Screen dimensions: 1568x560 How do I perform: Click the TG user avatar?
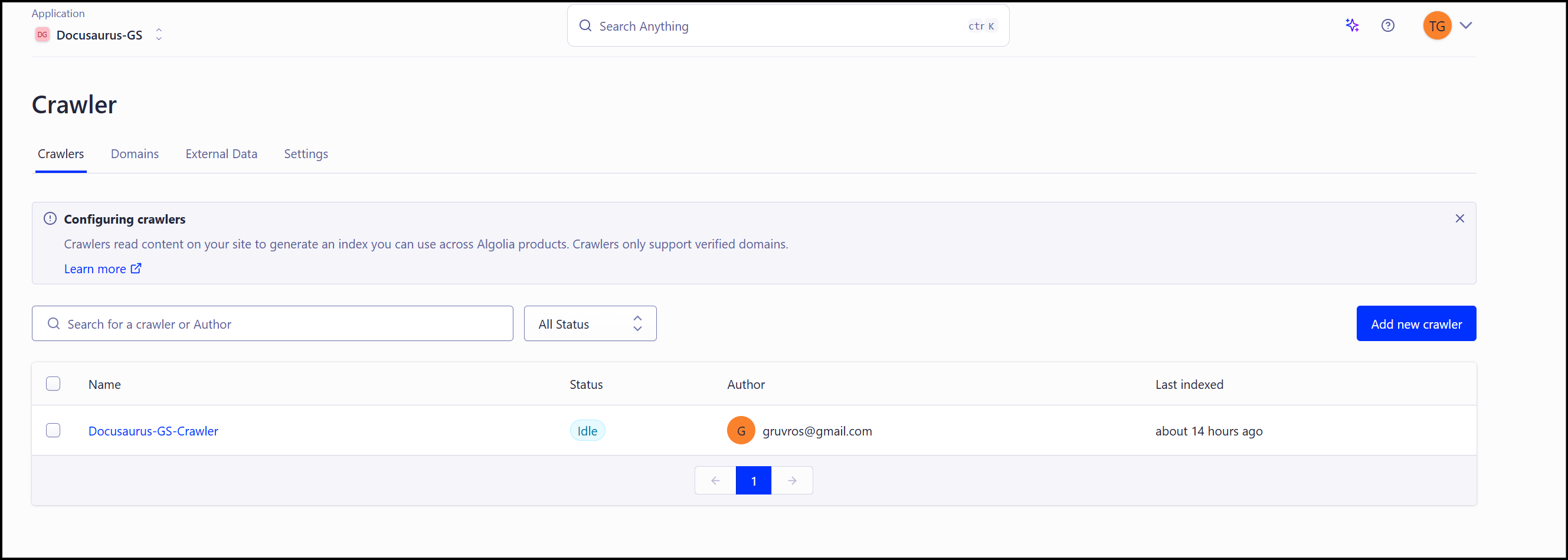pos(1437,25)
